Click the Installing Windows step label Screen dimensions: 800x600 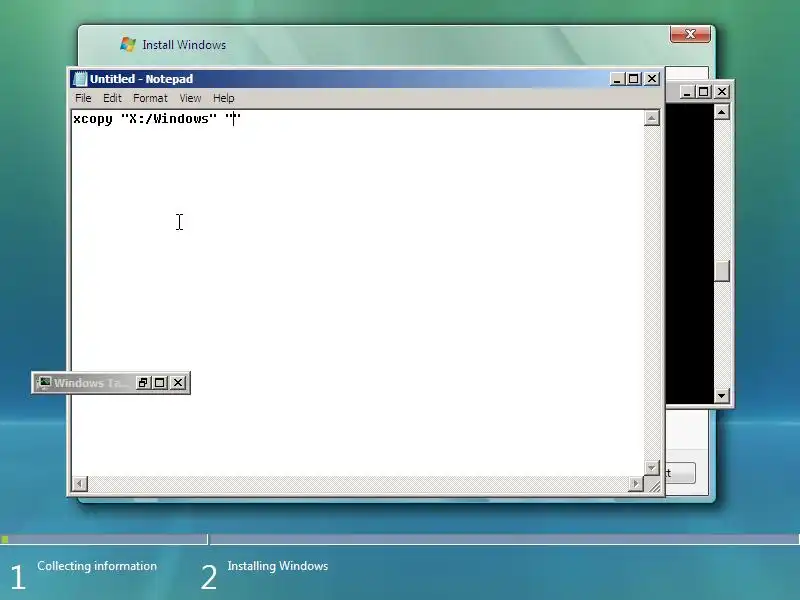point(278,566)
